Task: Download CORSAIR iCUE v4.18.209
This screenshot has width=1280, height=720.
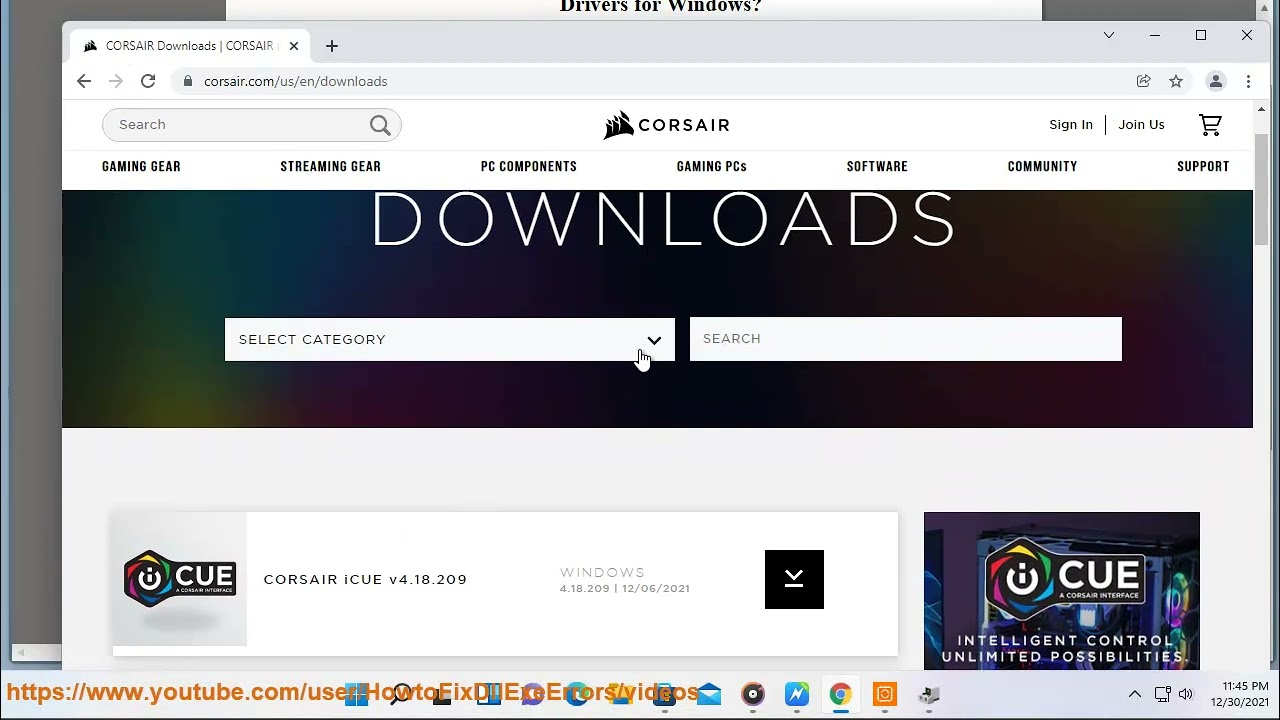Action: (x=794, y=579)
